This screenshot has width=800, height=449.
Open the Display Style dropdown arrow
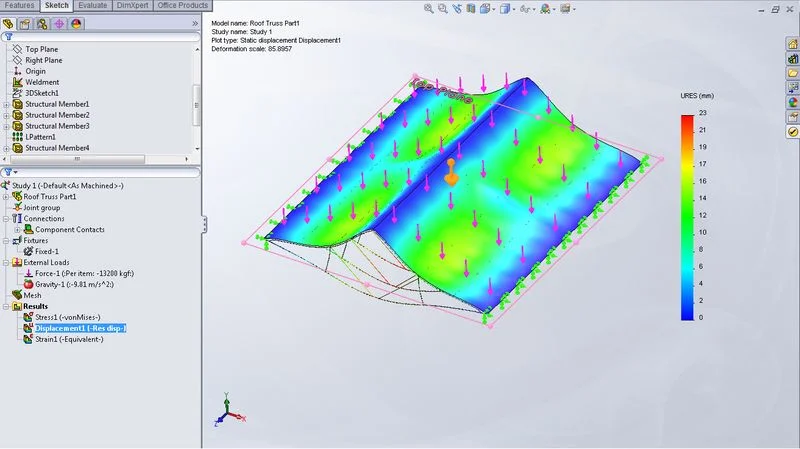512,9
